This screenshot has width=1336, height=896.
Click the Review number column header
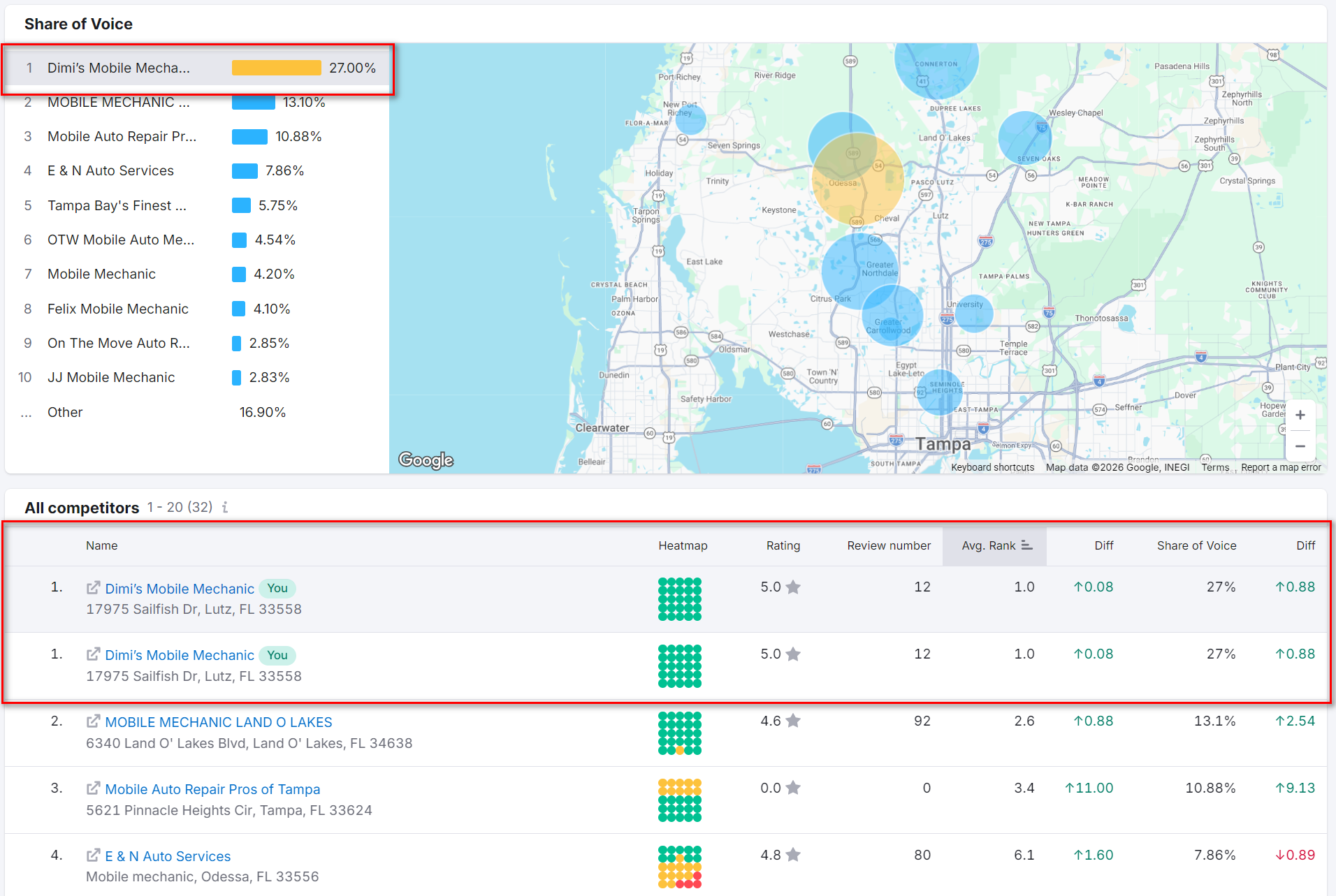[x=888, y=545]
